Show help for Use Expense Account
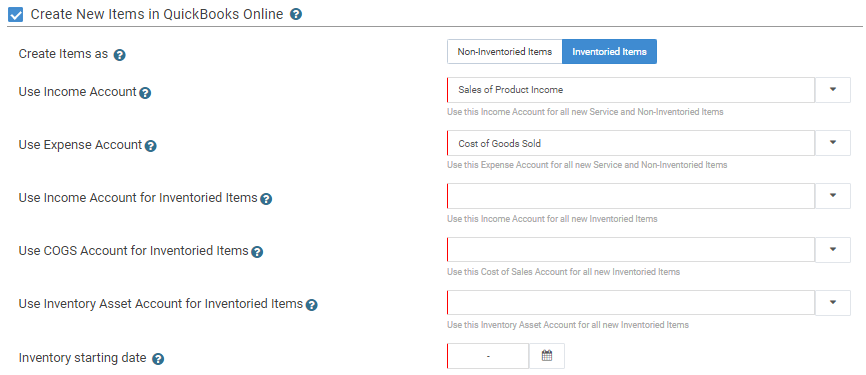This screenshot has height=375, width=866. pyautogui.click(x=151, y=146)
